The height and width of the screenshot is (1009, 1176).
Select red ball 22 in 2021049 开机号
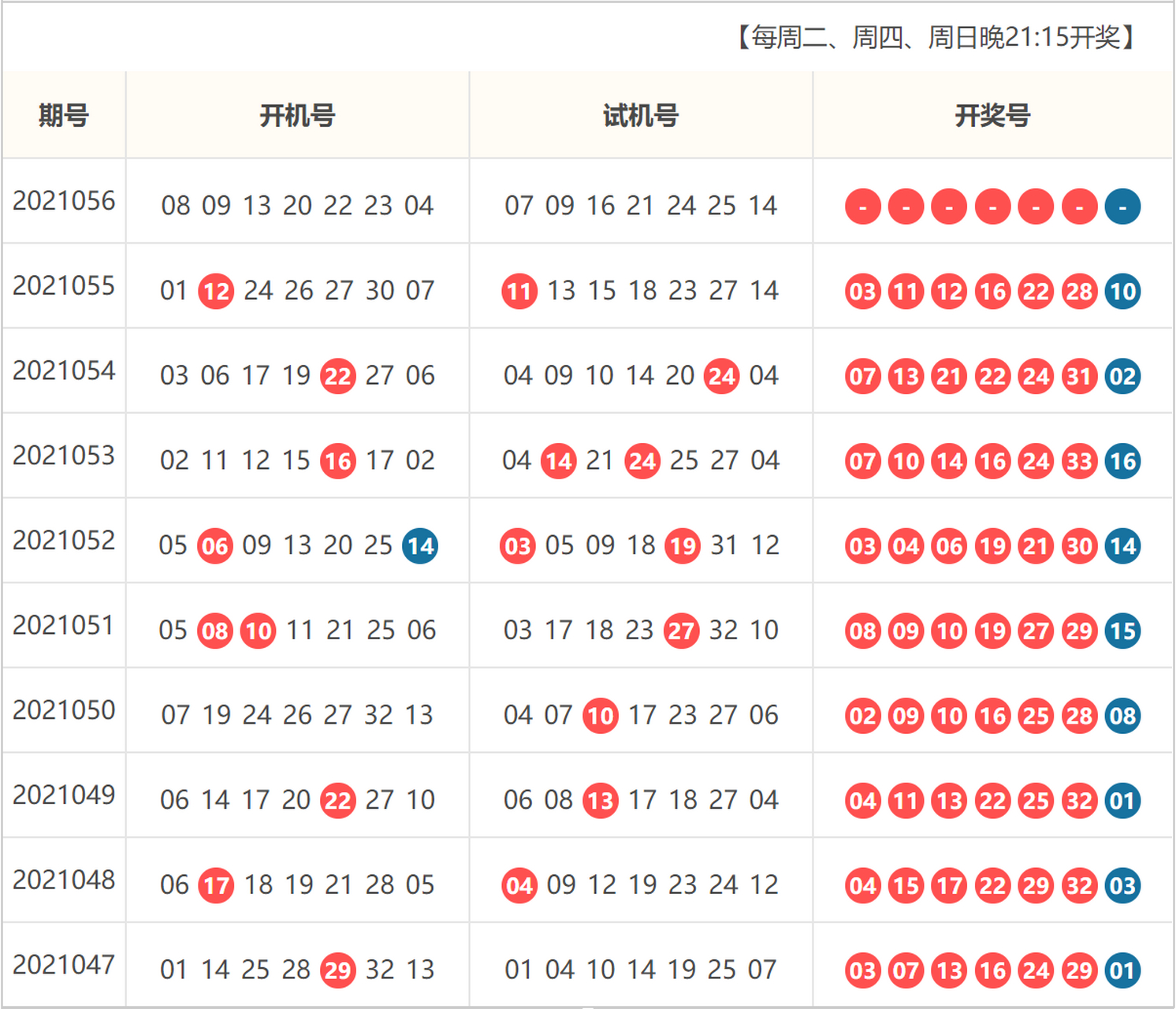338,801
